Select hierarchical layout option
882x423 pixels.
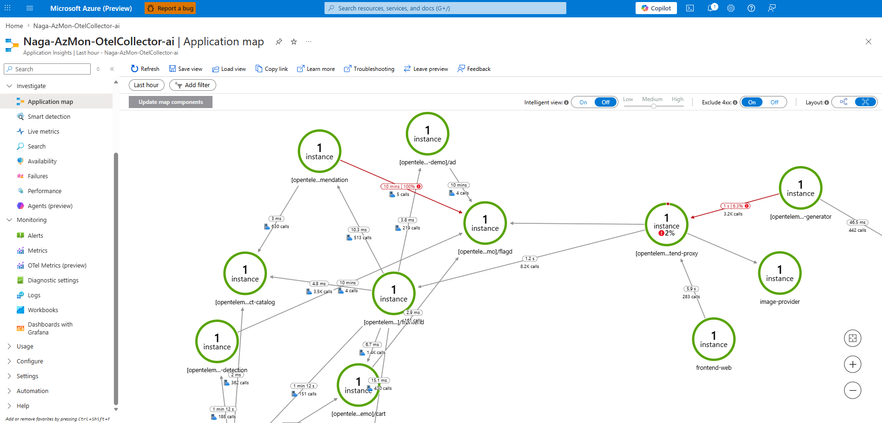[843, 102]
